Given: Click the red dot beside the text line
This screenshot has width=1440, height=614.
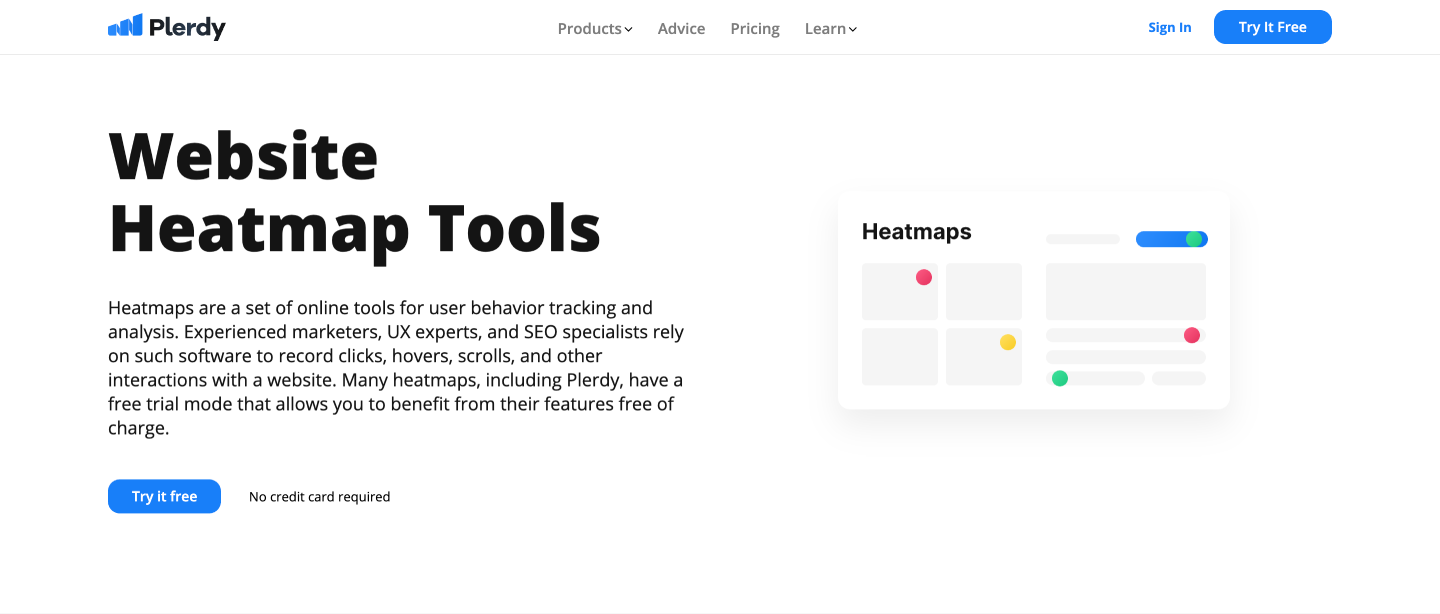Looking at the screenshot, I should coord(1191,335).
